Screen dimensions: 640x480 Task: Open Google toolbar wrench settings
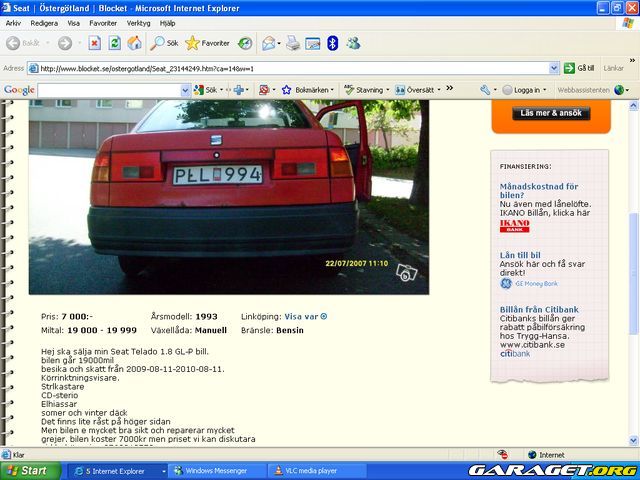click(485, 90)
